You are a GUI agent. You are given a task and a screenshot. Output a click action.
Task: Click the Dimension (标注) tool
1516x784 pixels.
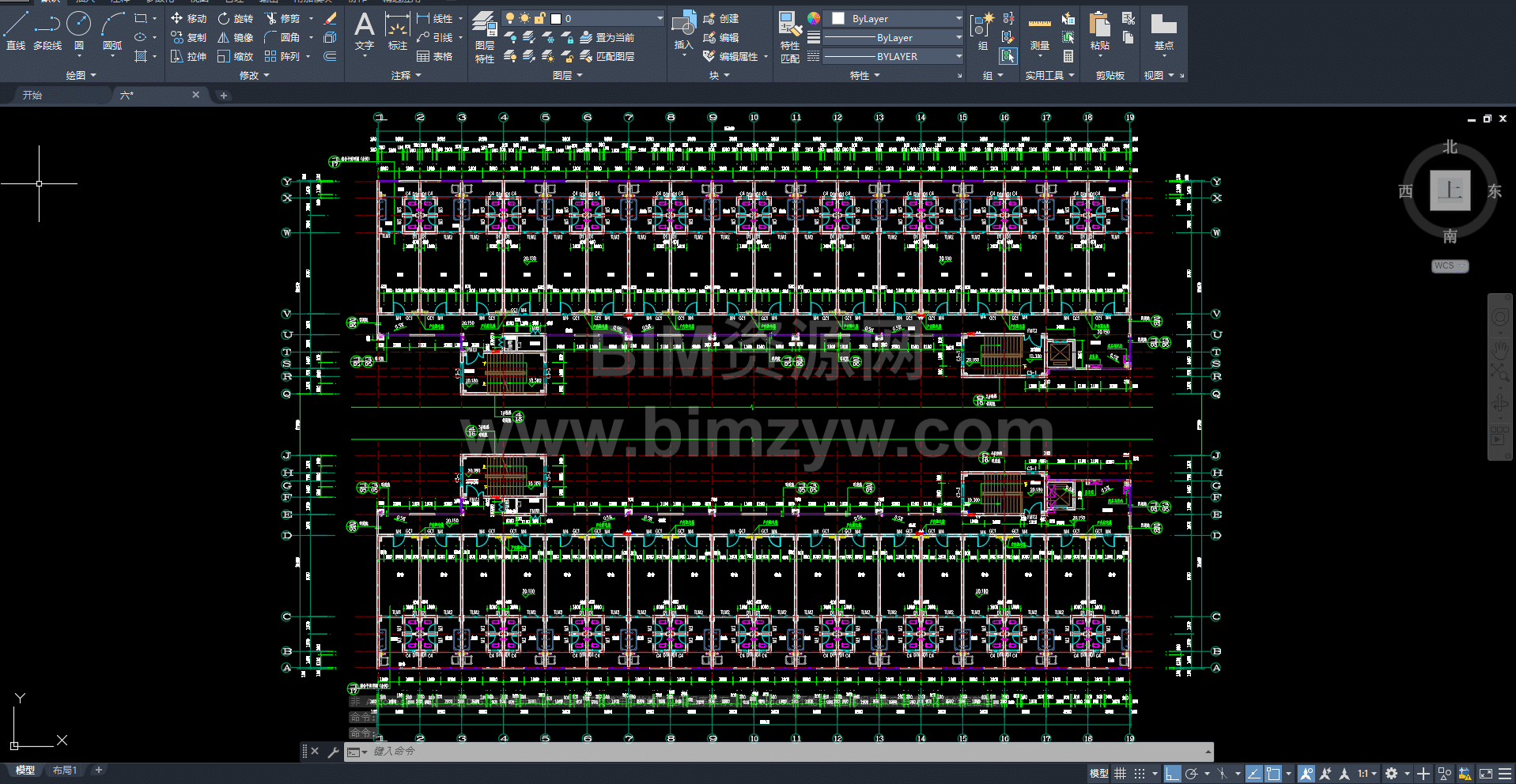398,32
